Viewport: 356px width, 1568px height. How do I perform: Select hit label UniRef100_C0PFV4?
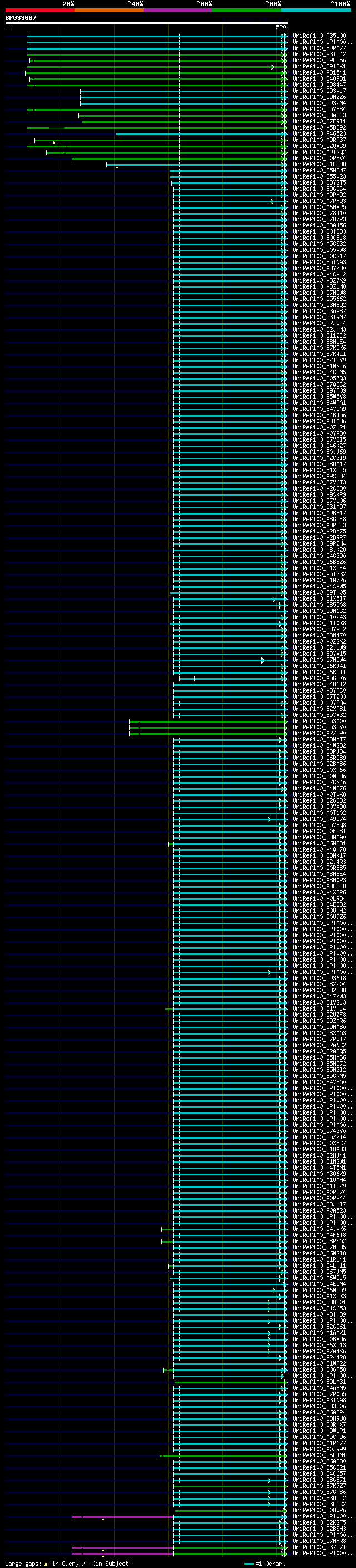[319, 159]
